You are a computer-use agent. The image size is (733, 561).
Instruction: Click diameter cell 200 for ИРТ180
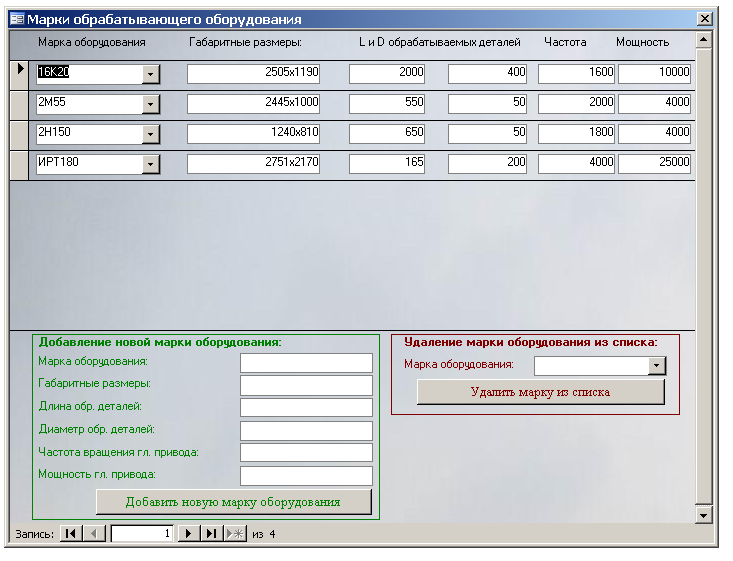pos(488,164)
